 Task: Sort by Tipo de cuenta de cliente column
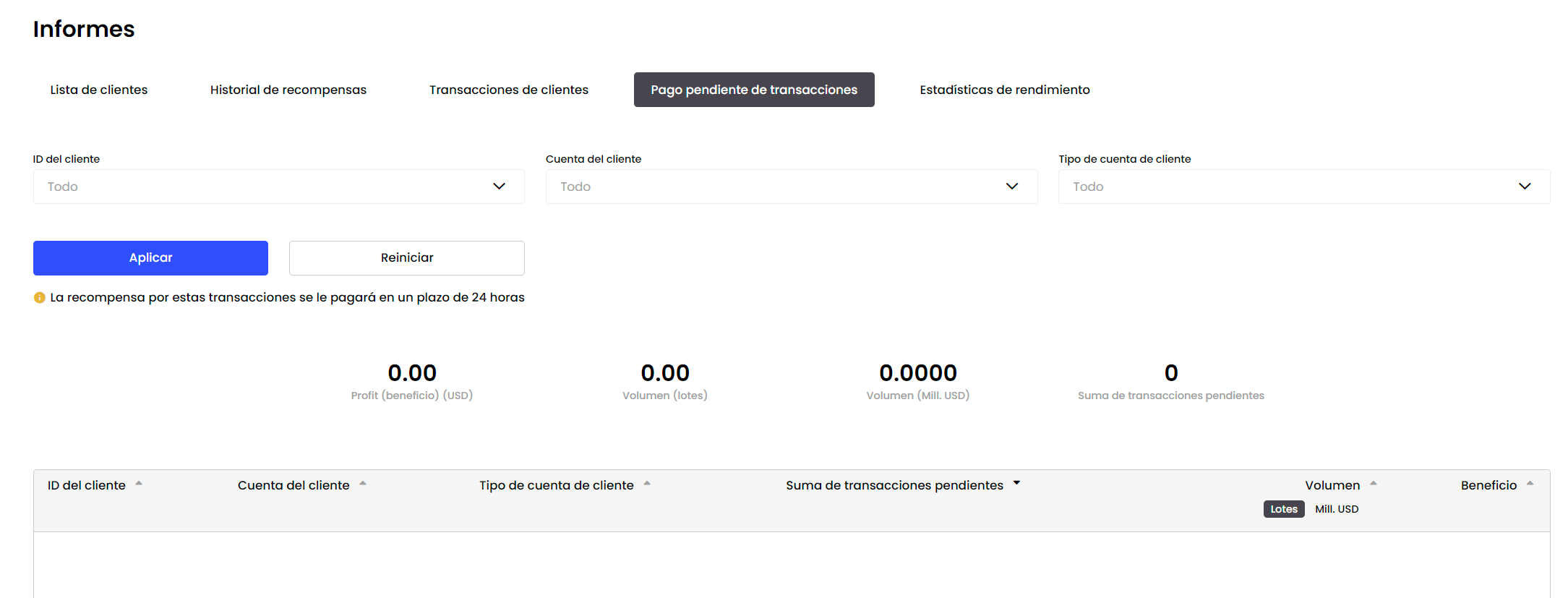click(565, 485)
